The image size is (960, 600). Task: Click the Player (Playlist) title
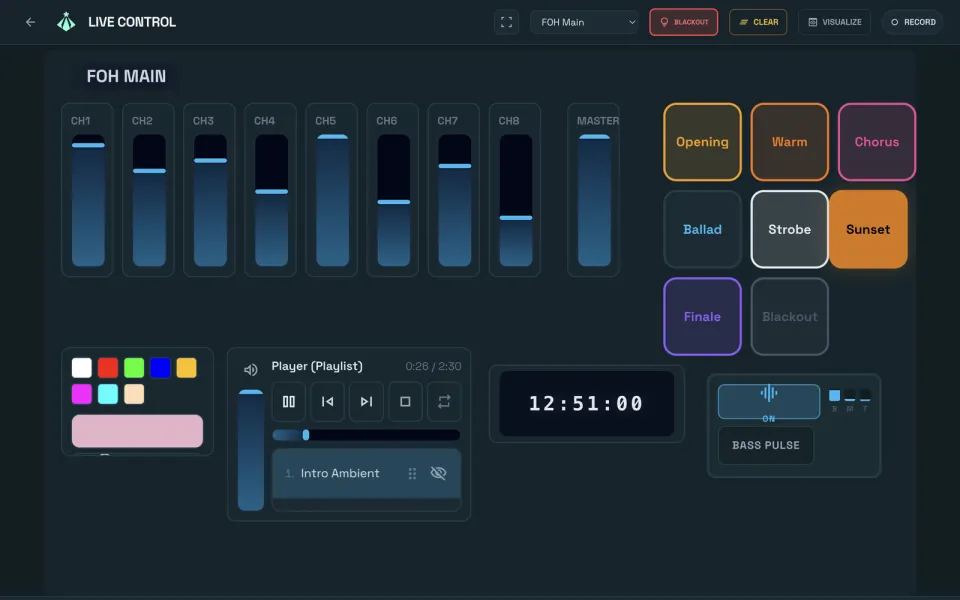[317, 366]
